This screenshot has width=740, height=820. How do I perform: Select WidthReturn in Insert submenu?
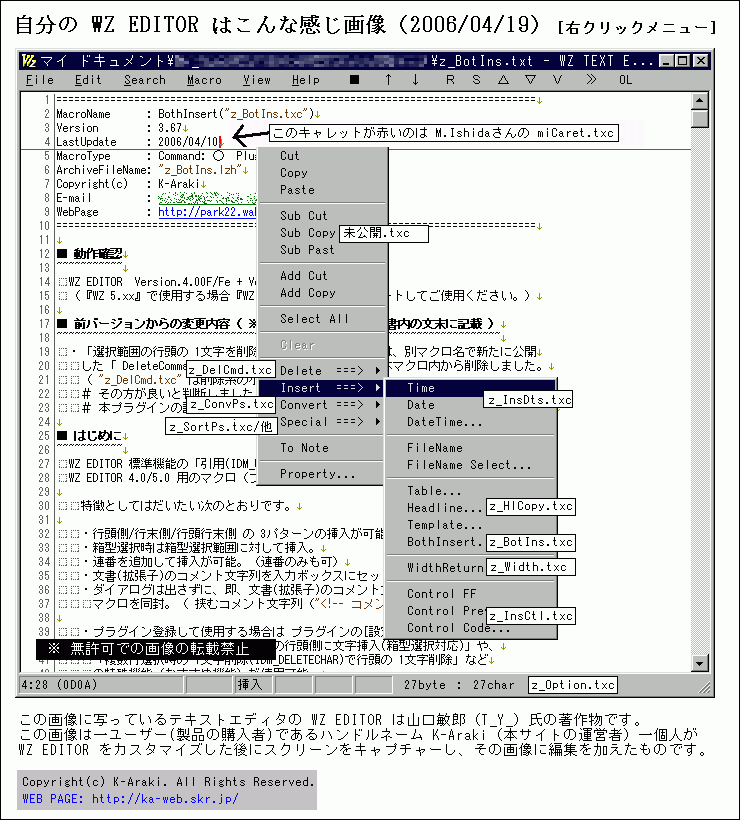point(471,567)
